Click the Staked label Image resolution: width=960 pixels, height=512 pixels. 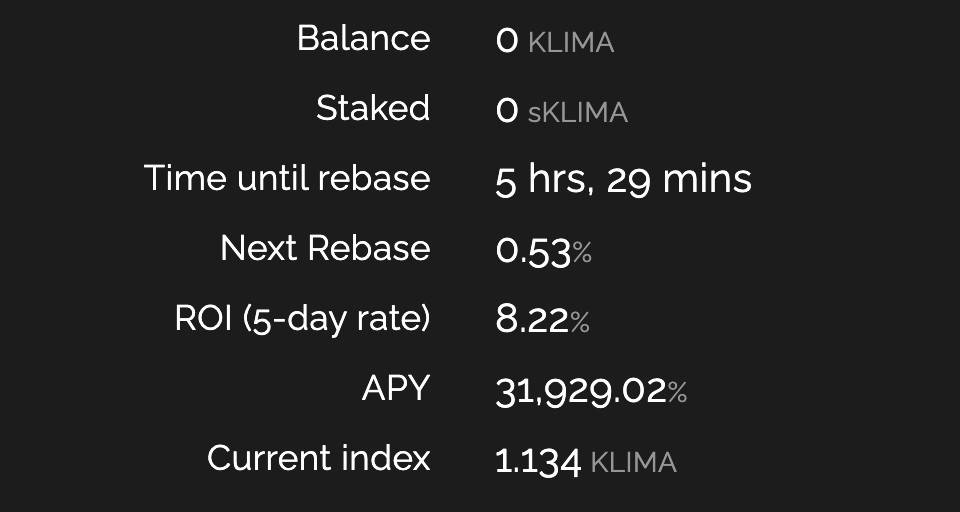[373, 108]
